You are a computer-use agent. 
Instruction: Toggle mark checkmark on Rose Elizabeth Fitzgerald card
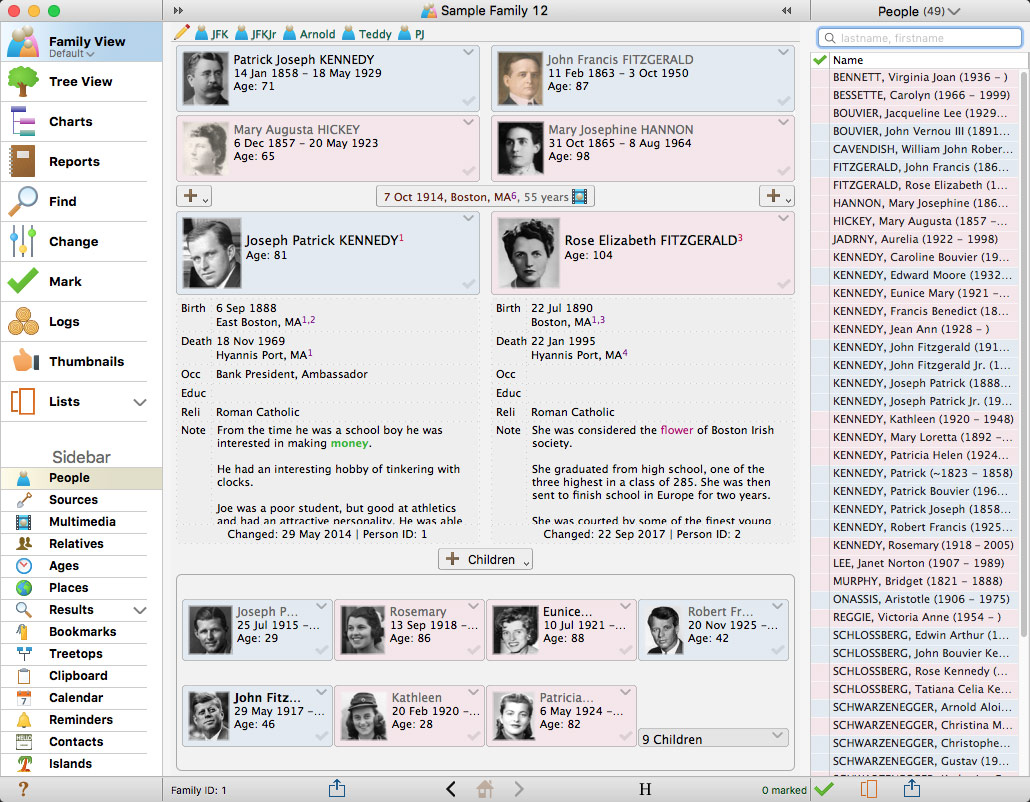[784, 285]
